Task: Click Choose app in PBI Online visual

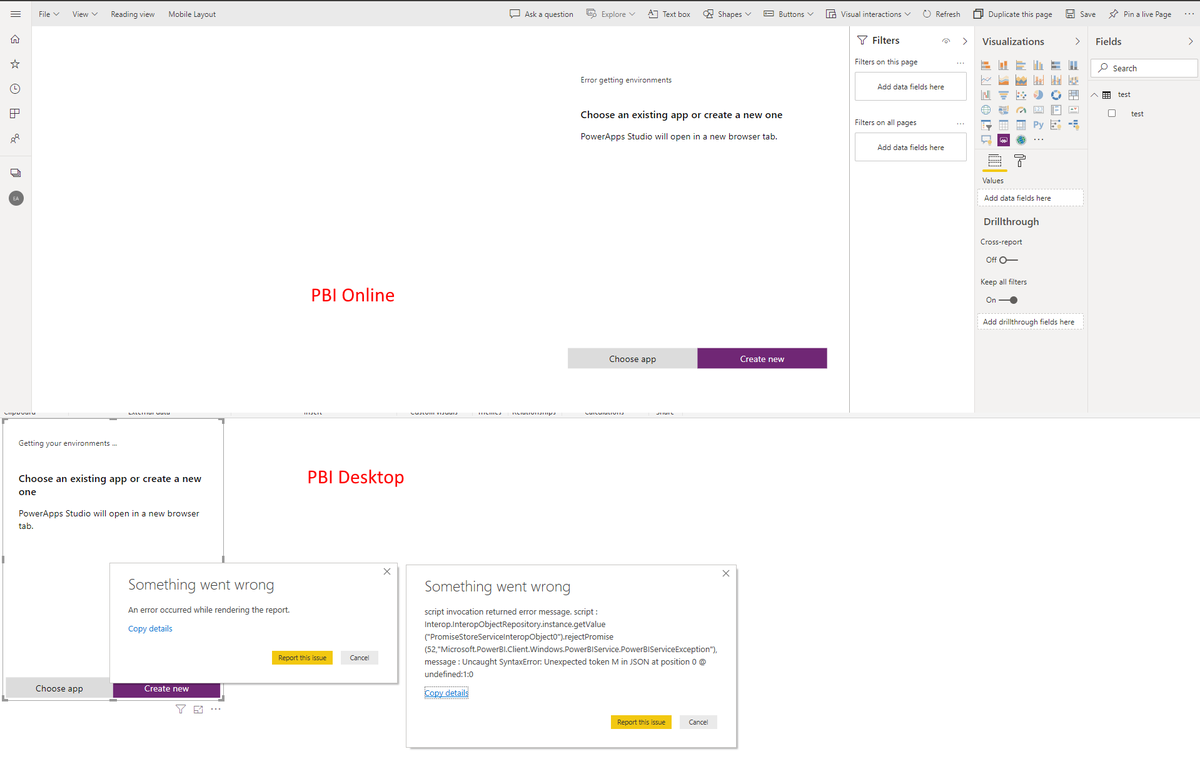Action: [632, 358]
